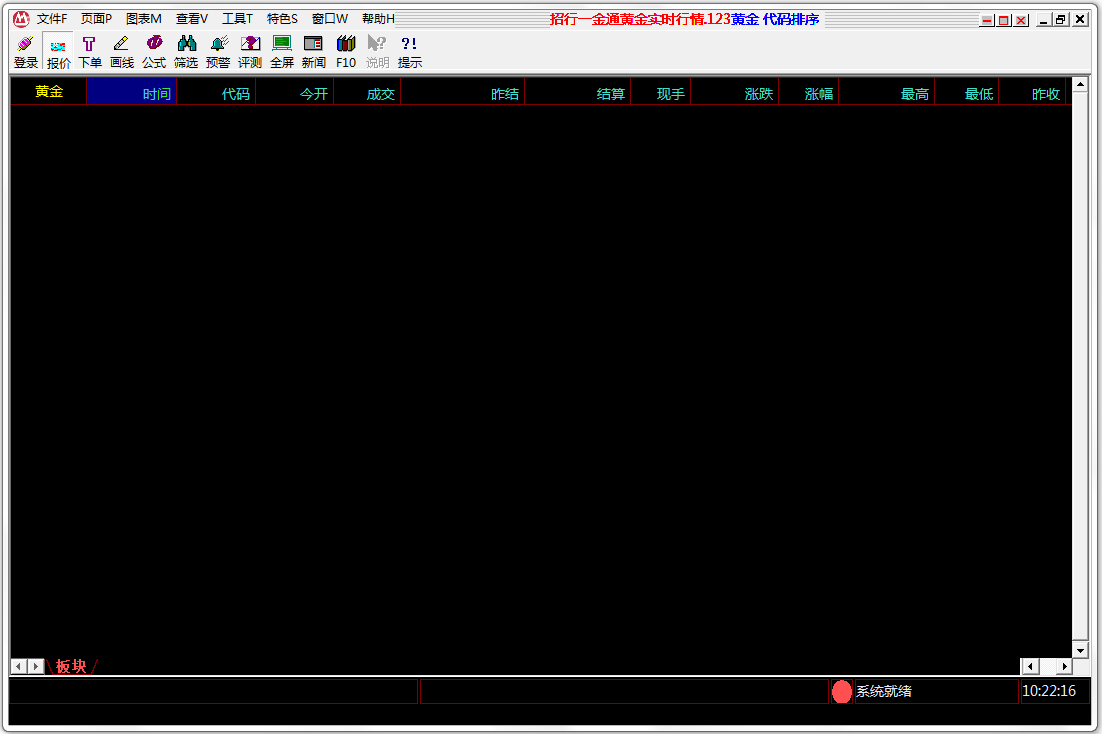Viewport: 1102px width, 734px height.
Task: Open the 公式 formula tool
Action: click(x=154, y=52)
